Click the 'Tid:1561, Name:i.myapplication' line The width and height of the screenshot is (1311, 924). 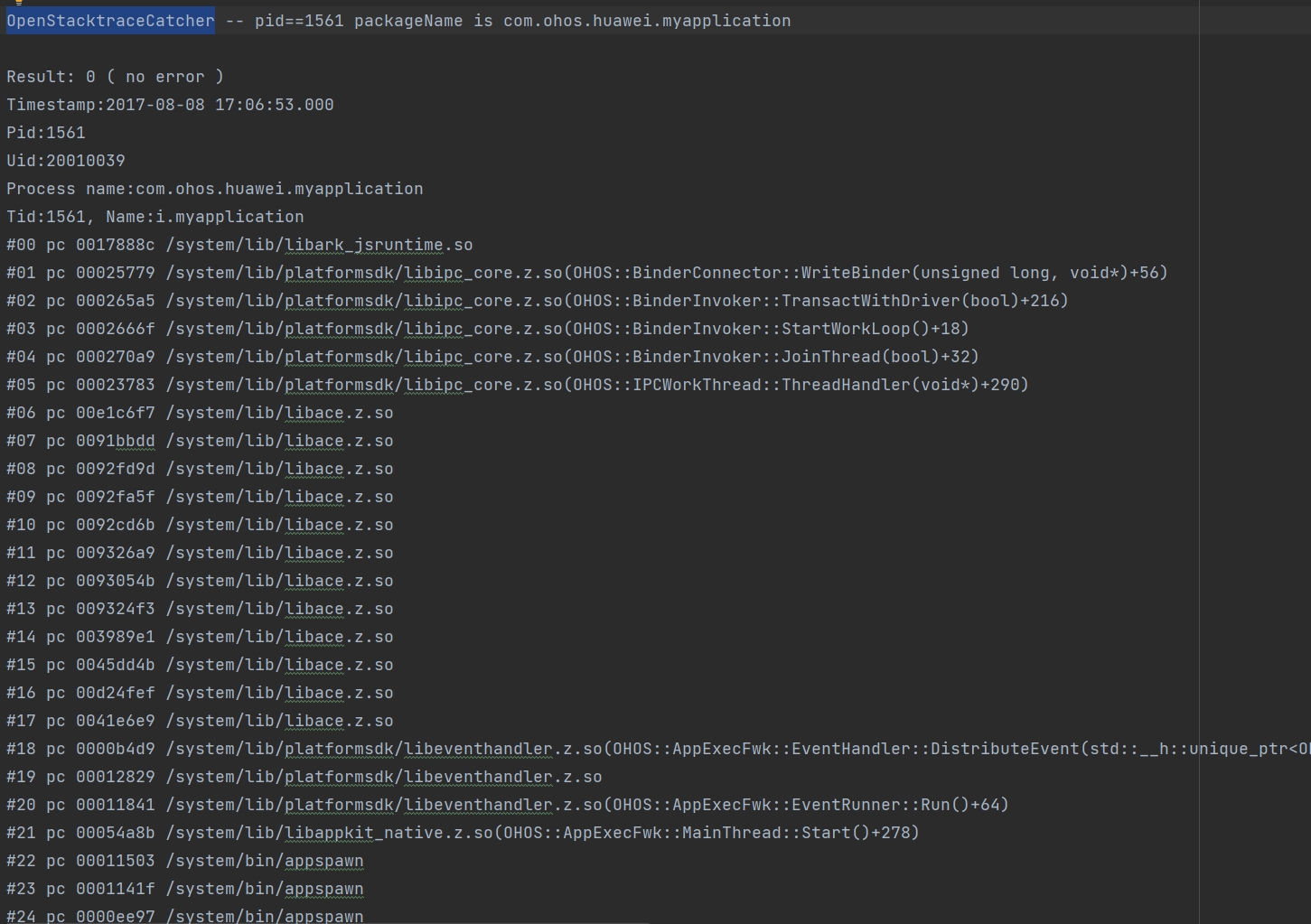[155, 217]
